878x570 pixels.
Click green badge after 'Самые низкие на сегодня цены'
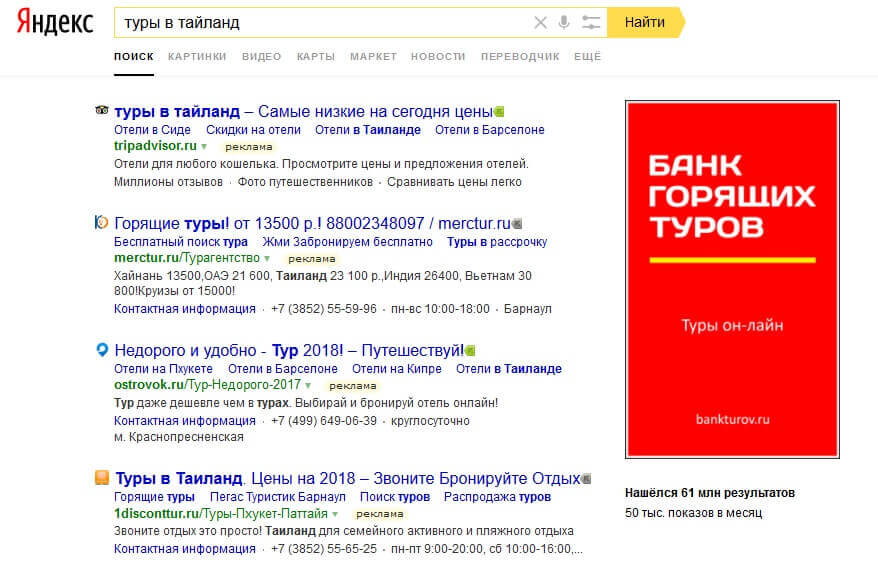(x=499, y=112)
